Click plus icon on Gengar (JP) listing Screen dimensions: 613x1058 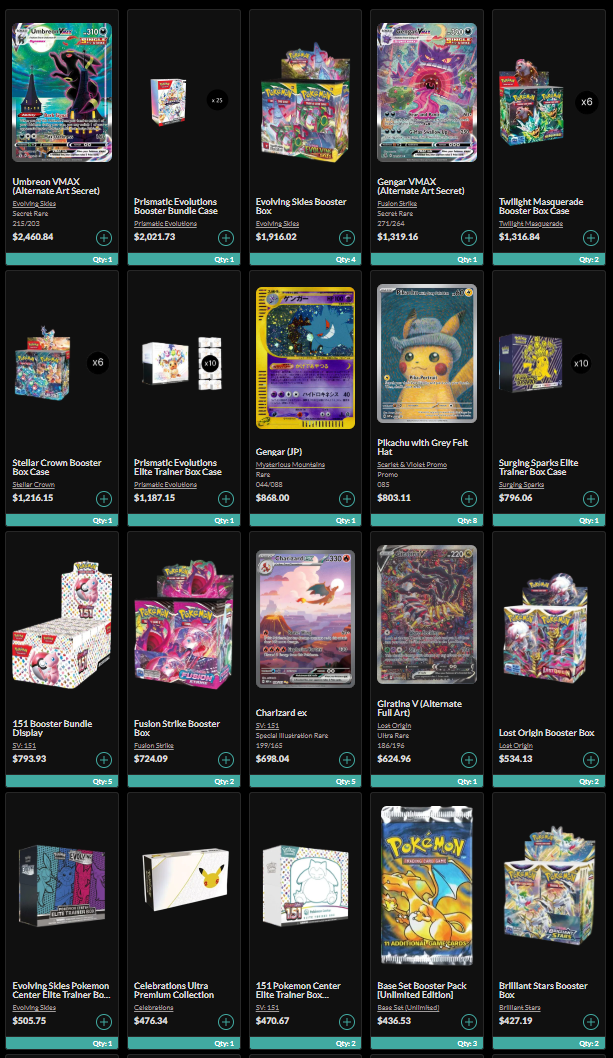coord(347,499)
